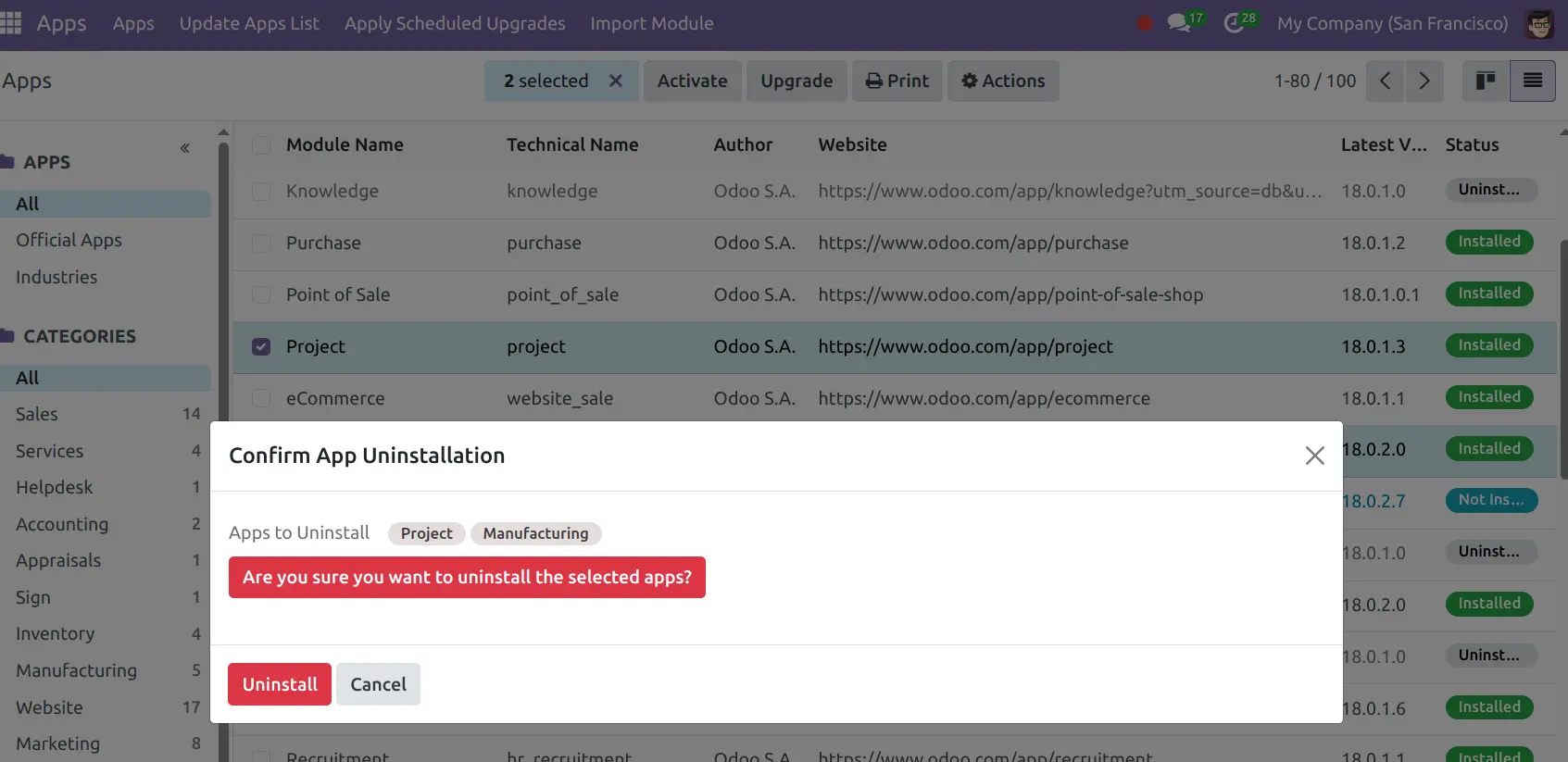Go to previous page of records

pyautogui.click(x=1386, y=81)
